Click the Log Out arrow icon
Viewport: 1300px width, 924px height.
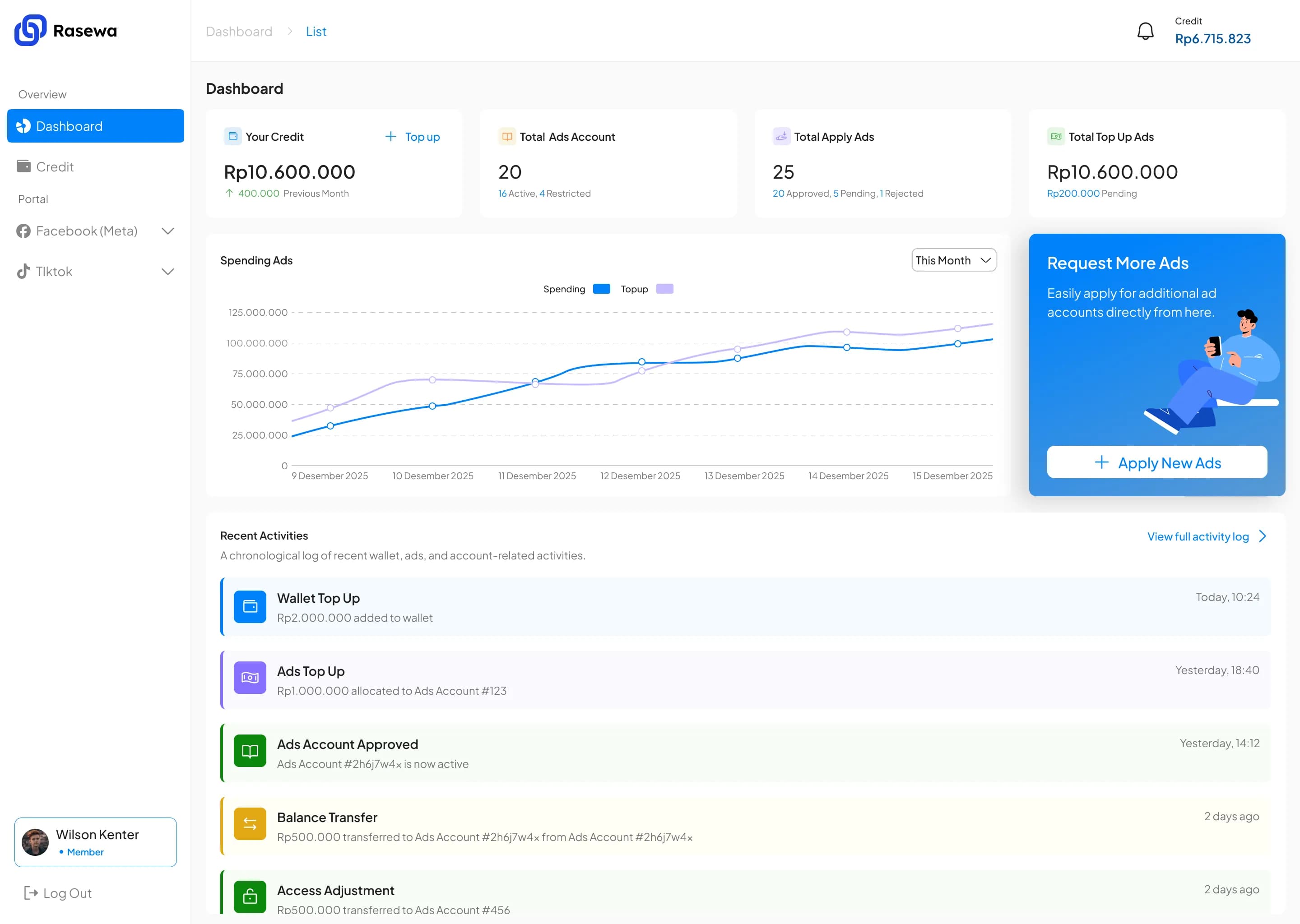tap(31, 893)
